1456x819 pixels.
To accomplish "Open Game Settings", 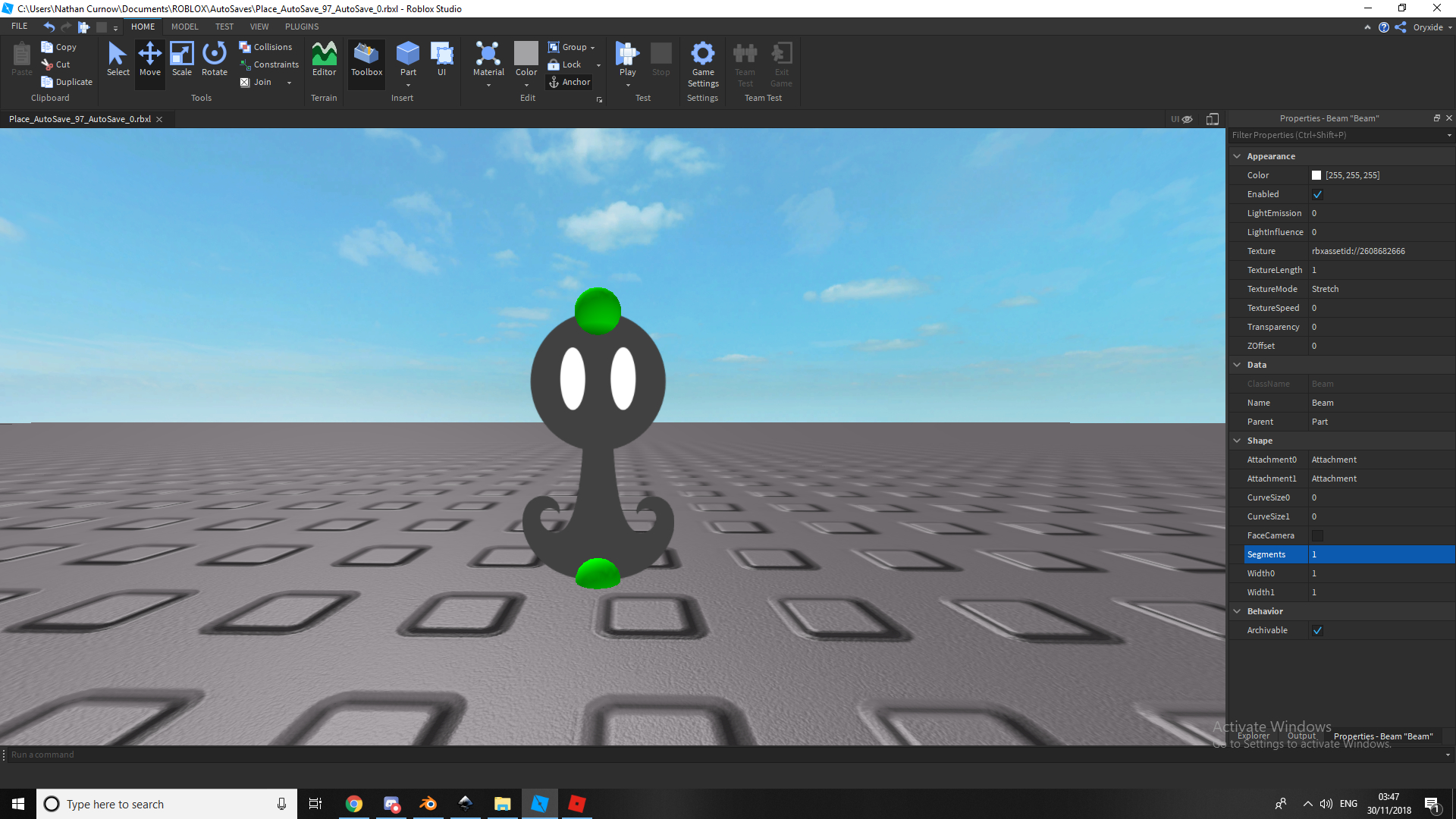I will click(702, 64).
